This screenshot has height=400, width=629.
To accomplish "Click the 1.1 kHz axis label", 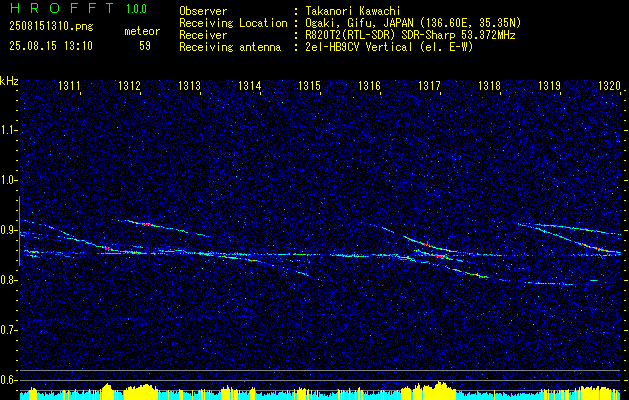I will pos(8,130).
